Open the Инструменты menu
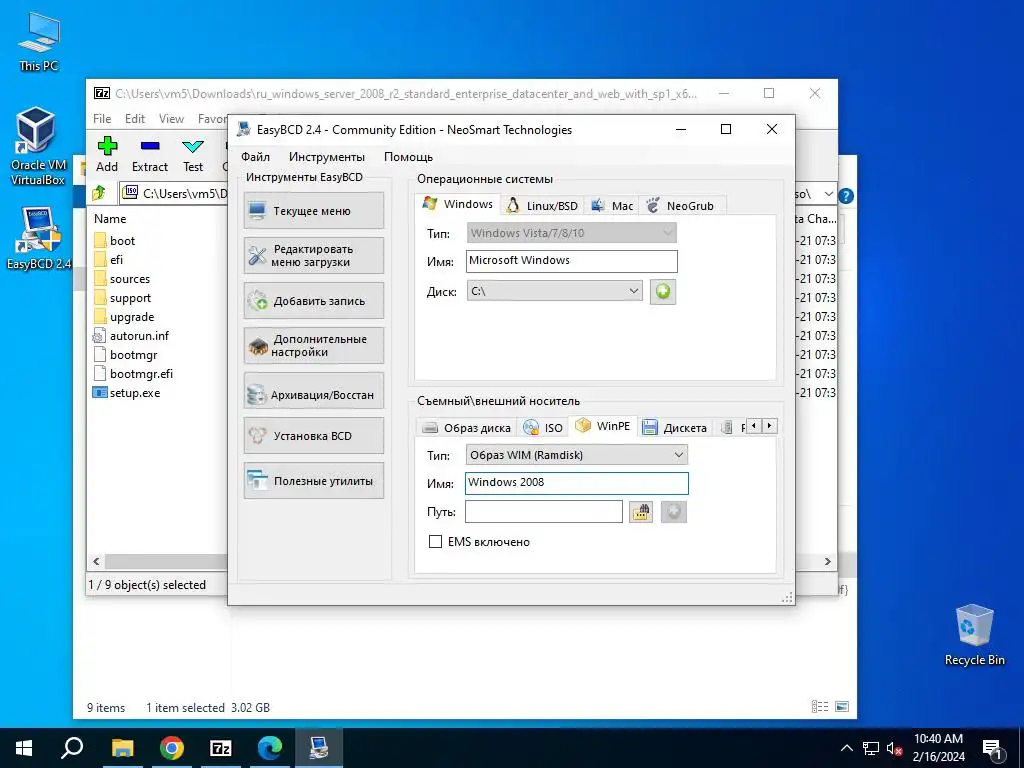 [327, 157]
